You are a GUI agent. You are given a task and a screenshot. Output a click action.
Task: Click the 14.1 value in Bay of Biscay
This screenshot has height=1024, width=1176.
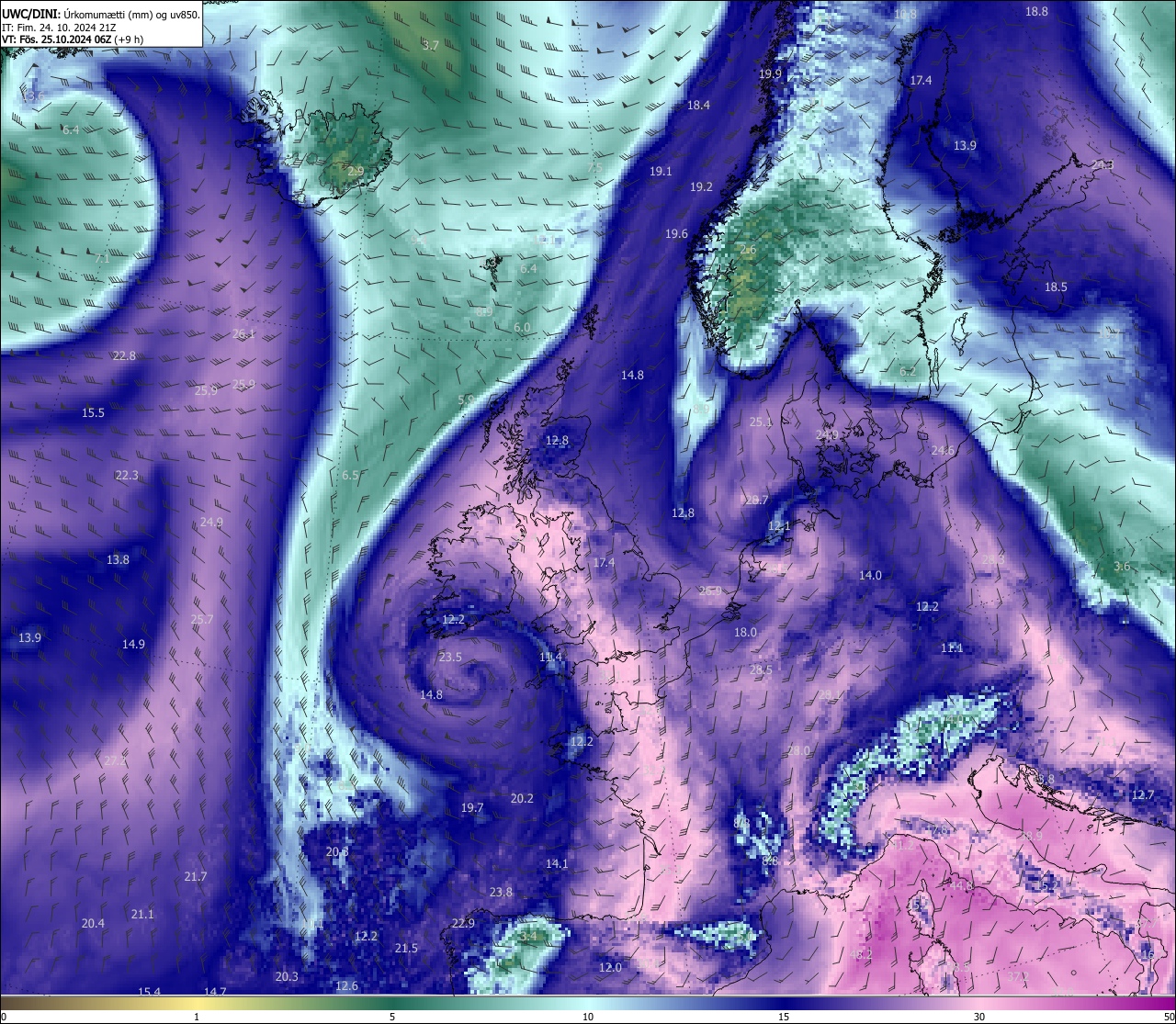(557, 863)
